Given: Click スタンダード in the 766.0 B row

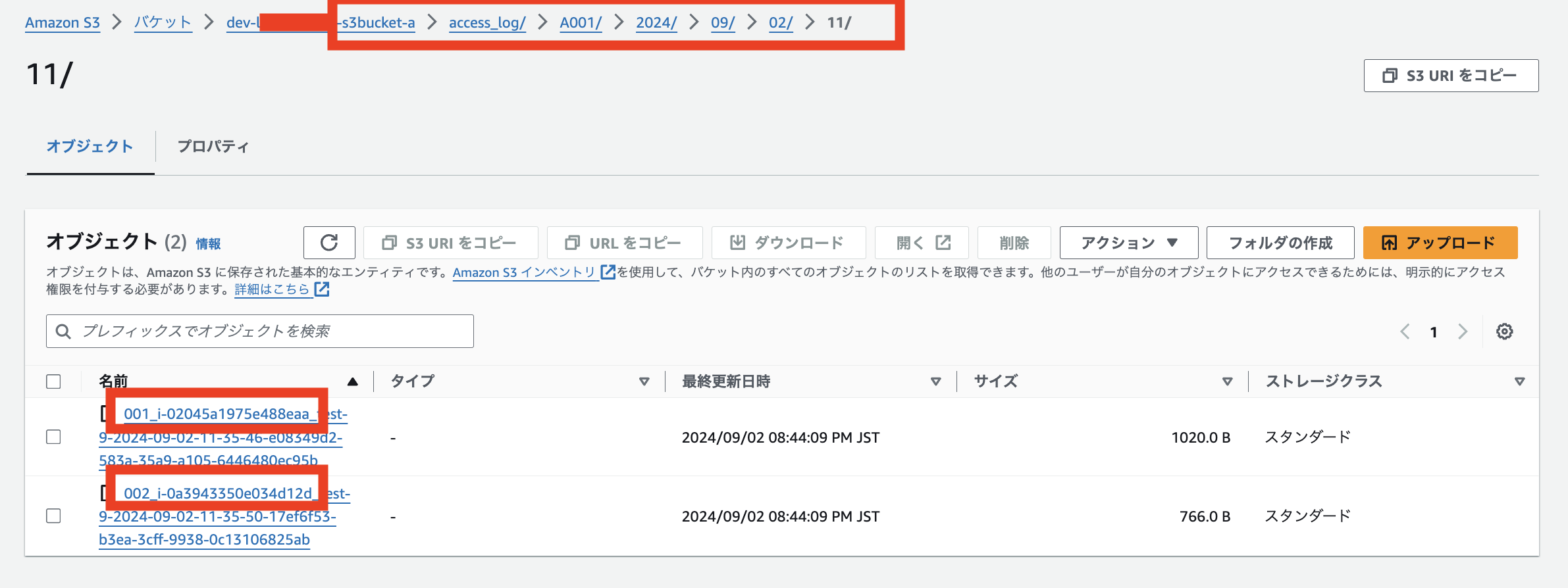Looking at the screenshot, I should [x=1307, y=516].
